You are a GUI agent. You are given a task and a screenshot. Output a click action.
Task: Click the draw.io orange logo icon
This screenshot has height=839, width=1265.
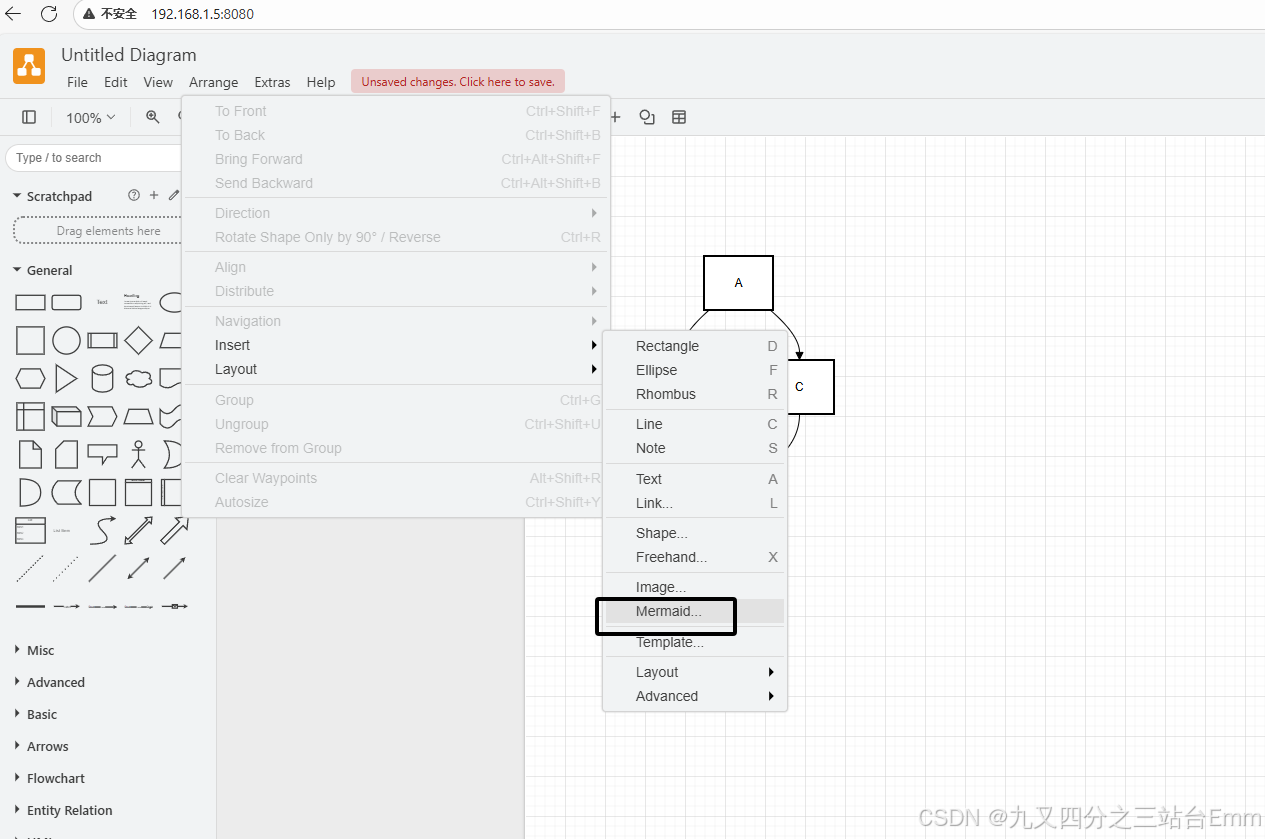pyautogui.click(x=29, y=66)
